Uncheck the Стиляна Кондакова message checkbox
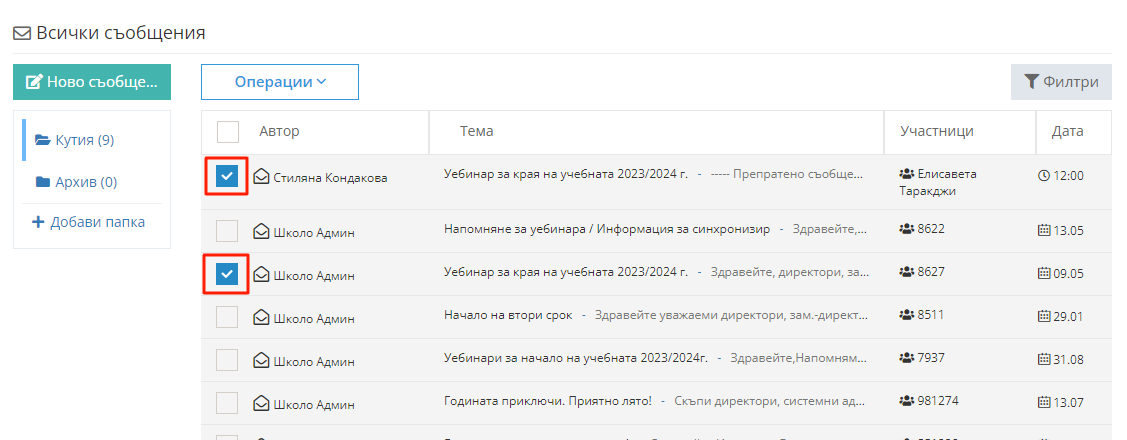The width and height of the screenshot is (1127, 440). (x=227, y=177)
